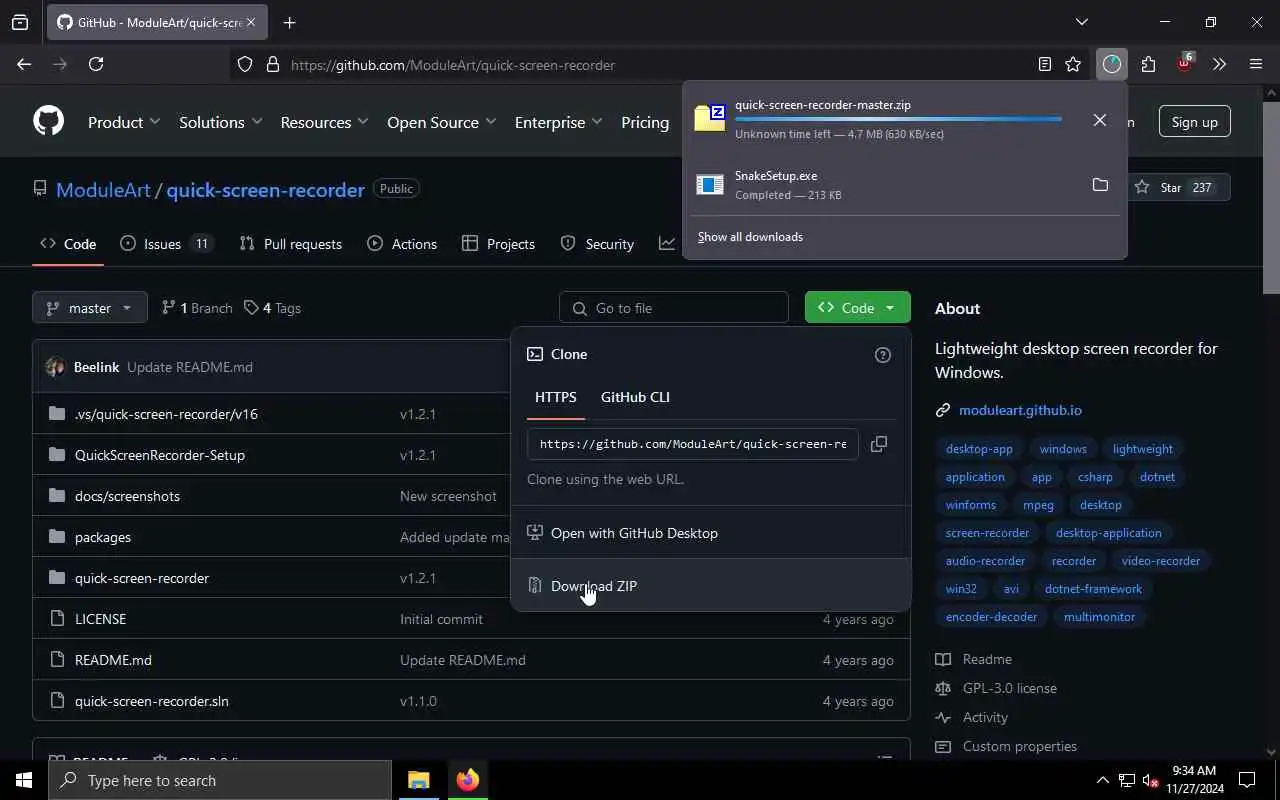Click the Firefox taskbar icon
The width and height of the screenshot is (1280, 800).
click(x=467, y=780)
